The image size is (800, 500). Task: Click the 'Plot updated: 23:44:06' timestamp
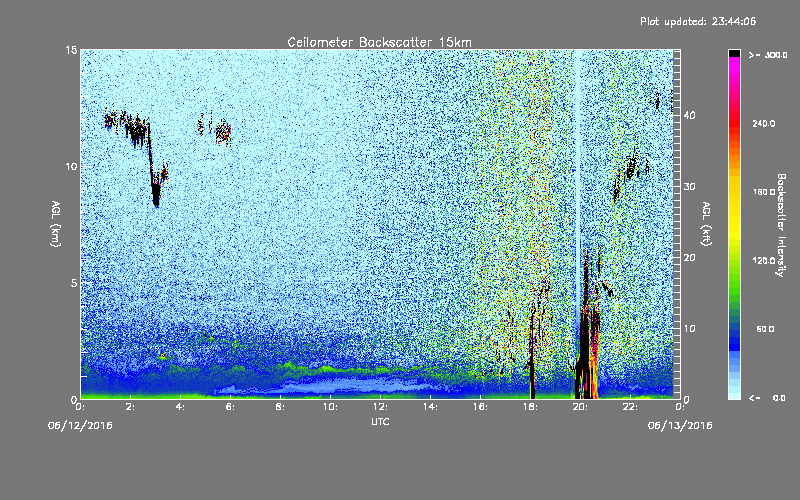pyautogui.click(x=698, y=21)
